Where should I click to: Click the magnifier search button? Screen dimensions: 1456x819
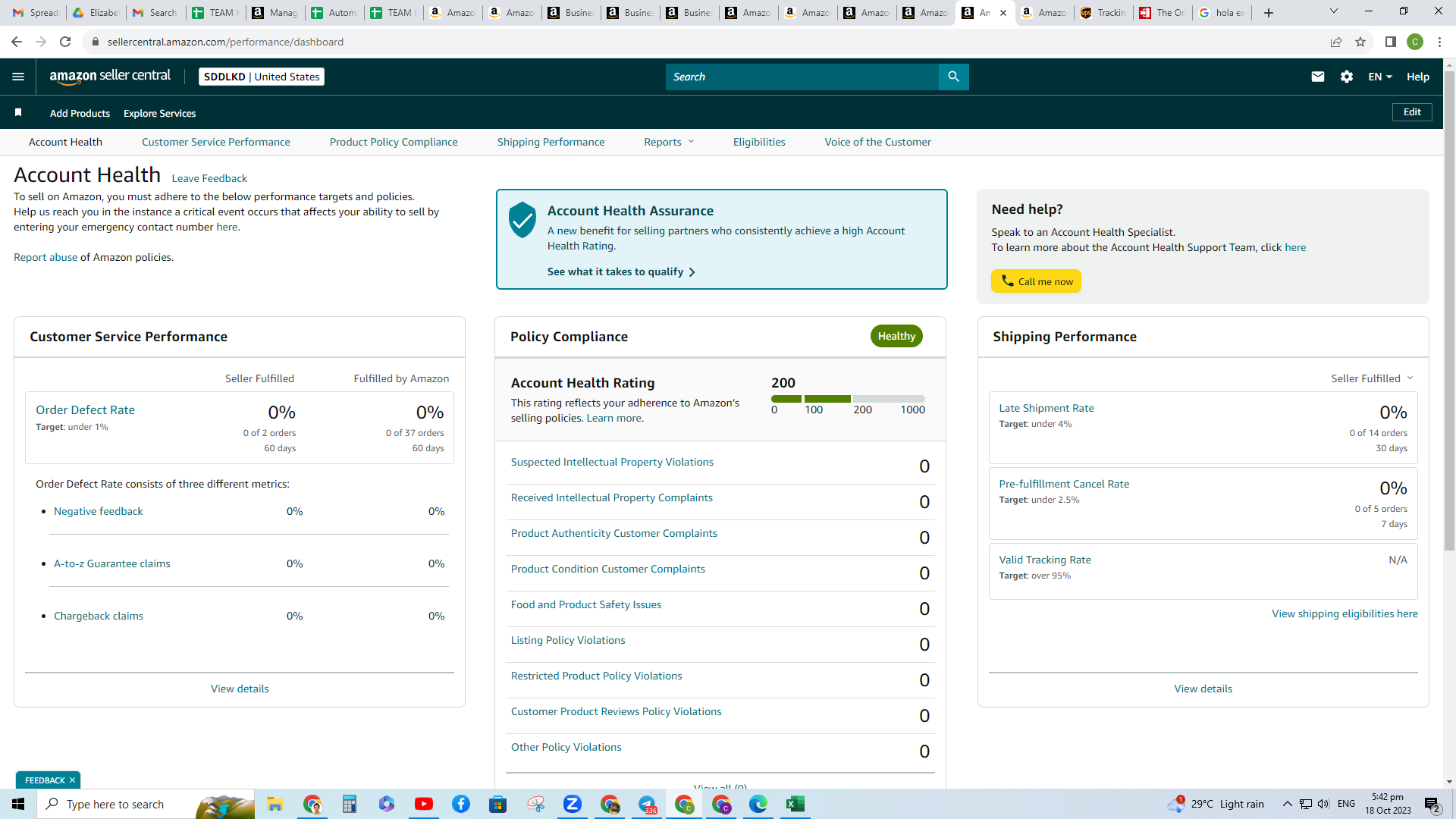pos(954,77)
